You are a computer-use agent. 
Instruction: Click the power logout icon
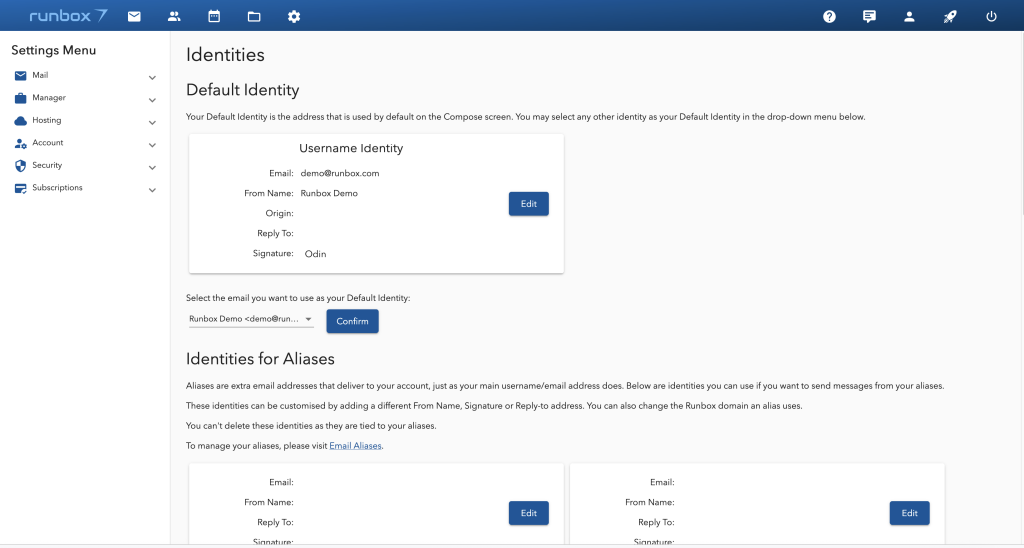click(991, 16)
